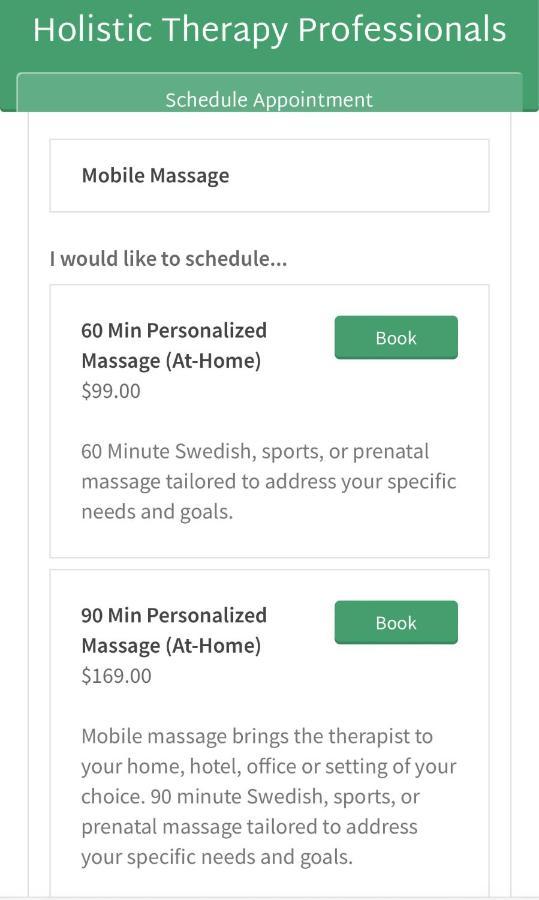Click the 60 Min Personalized Massage title
Screen dimensions: 539x900
(x=174, y=346)
